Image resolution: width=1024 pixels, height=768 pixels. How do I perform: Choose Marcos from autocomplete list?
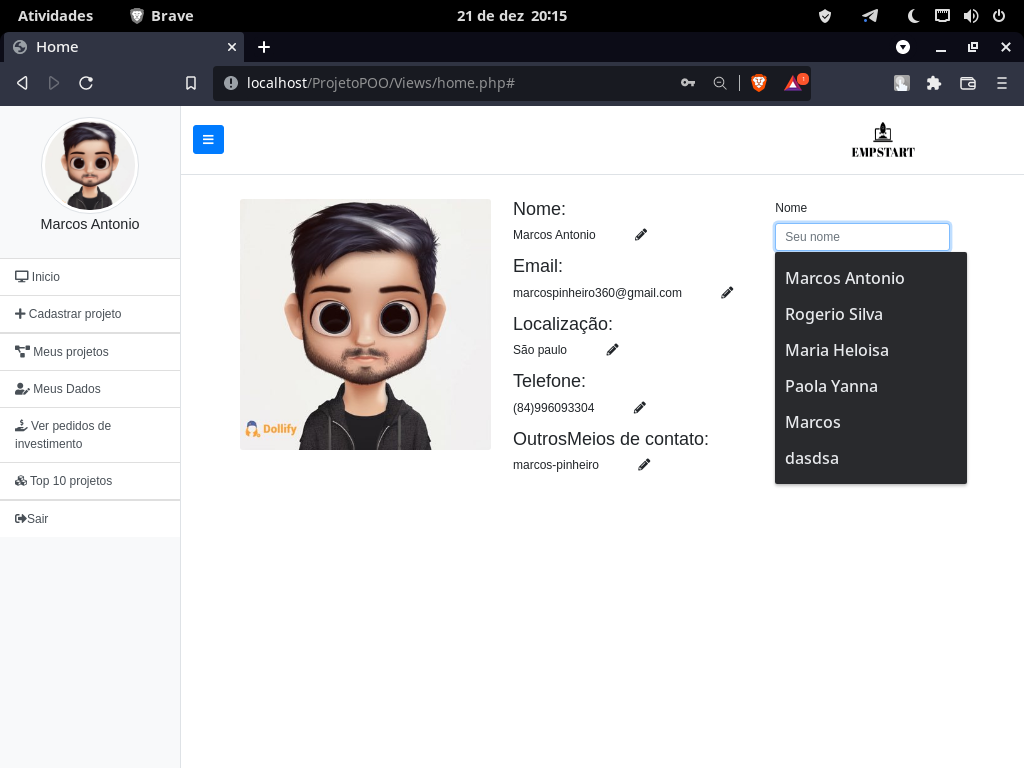pyautogui.click(x=871, y=422)
